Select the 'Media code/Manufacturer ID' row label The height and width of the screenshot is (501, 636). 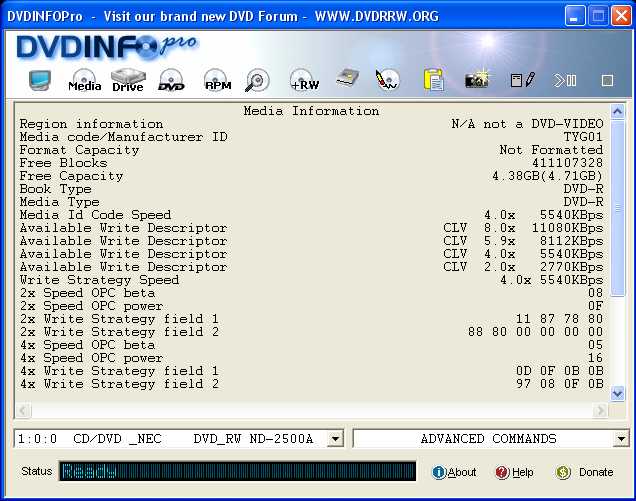click(x=124, y=137)
